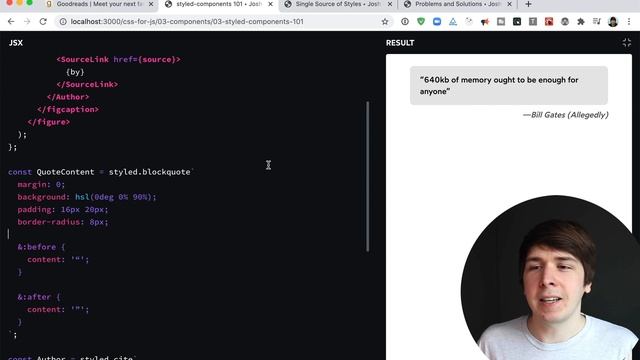Open the red square extension icon
The image size is (640, 360).
tap(549, 22)
